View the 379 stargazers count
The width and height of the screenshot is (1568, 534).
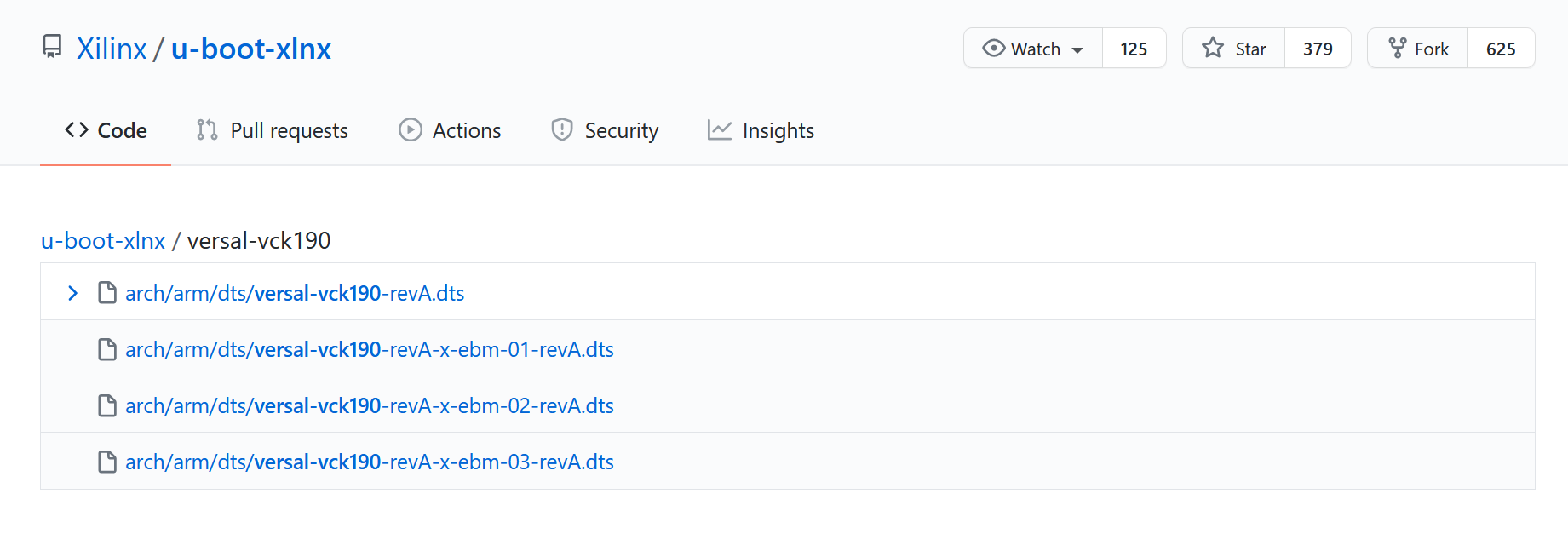pyautogui.click(x=1318, y=49)
